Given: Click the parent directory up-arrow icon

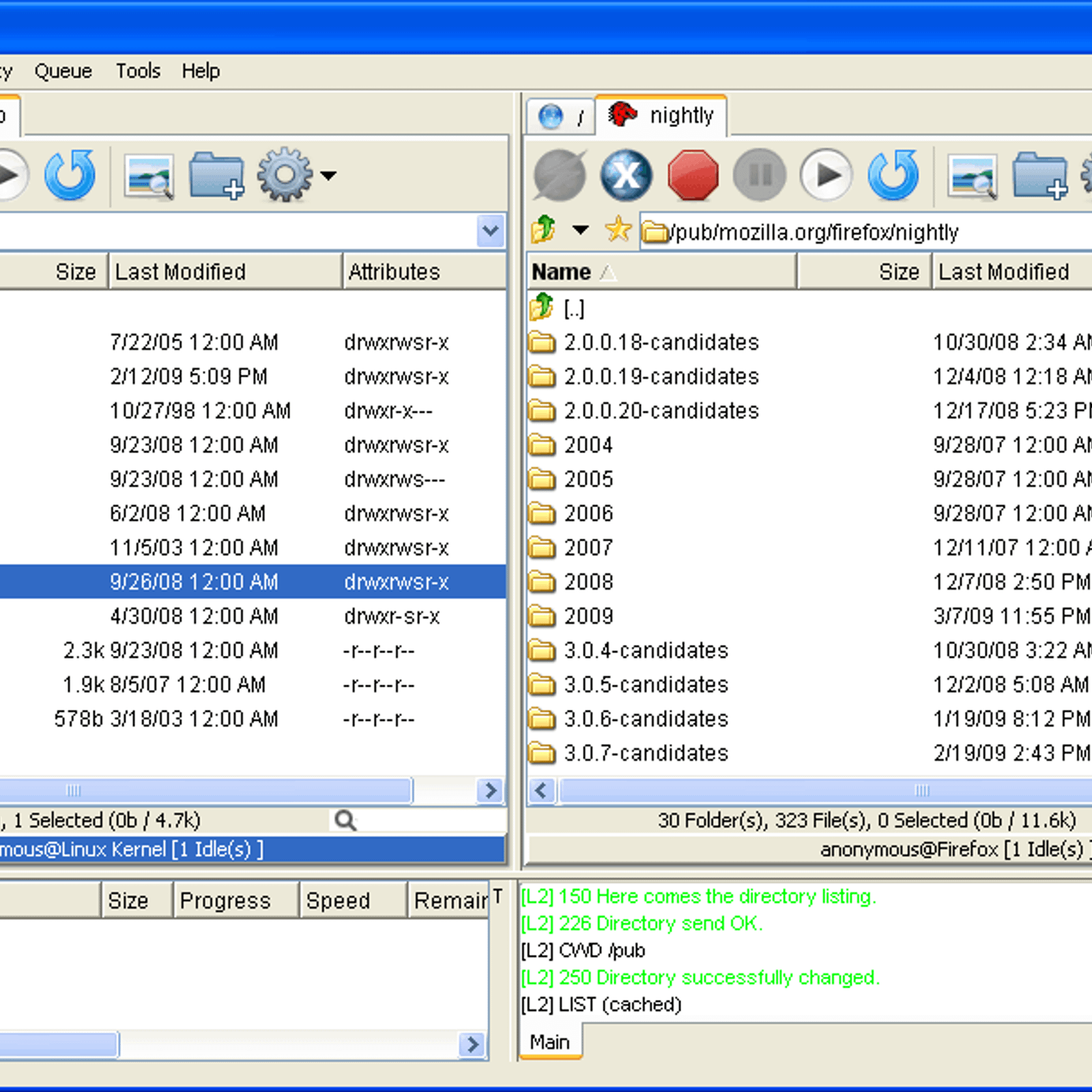Looking at the screenshot, I should click(544, 229).
